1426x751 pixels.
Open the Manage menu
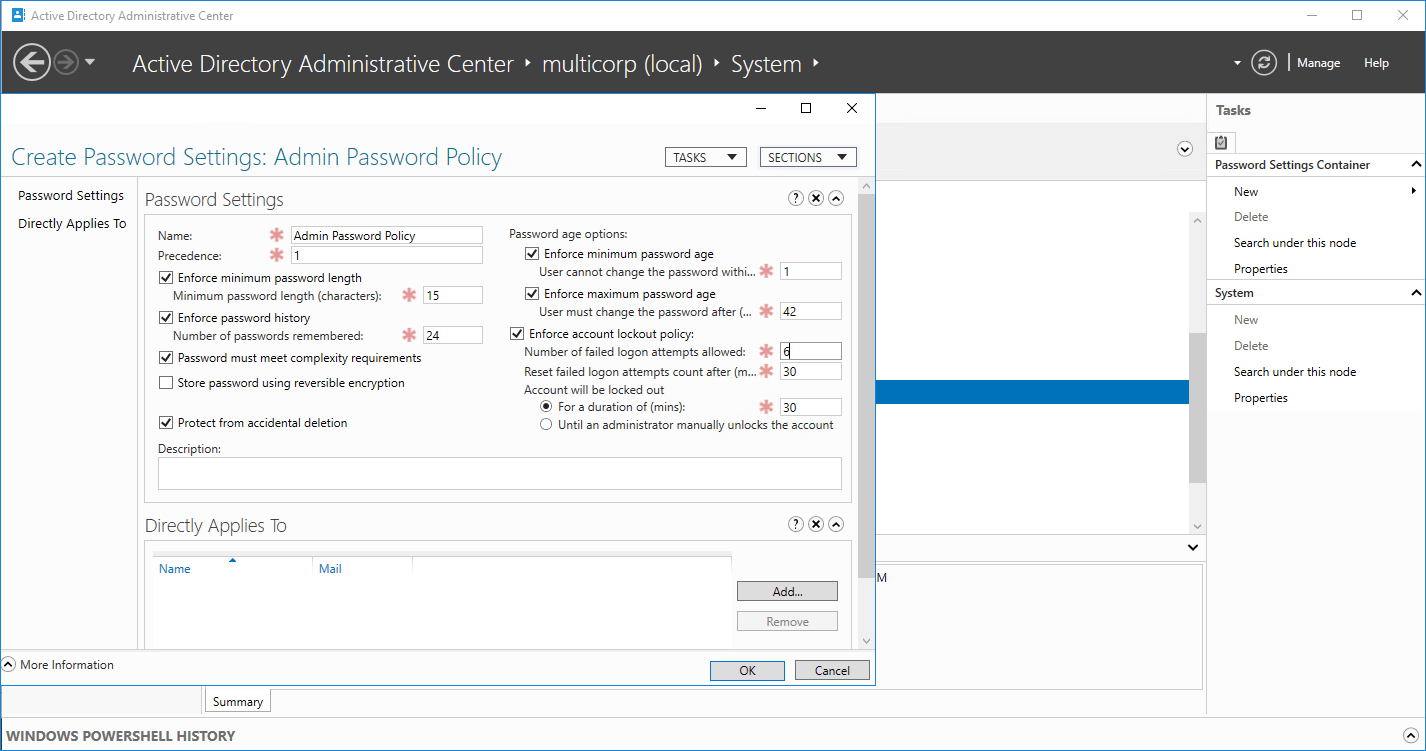[x=1318, y=63]
